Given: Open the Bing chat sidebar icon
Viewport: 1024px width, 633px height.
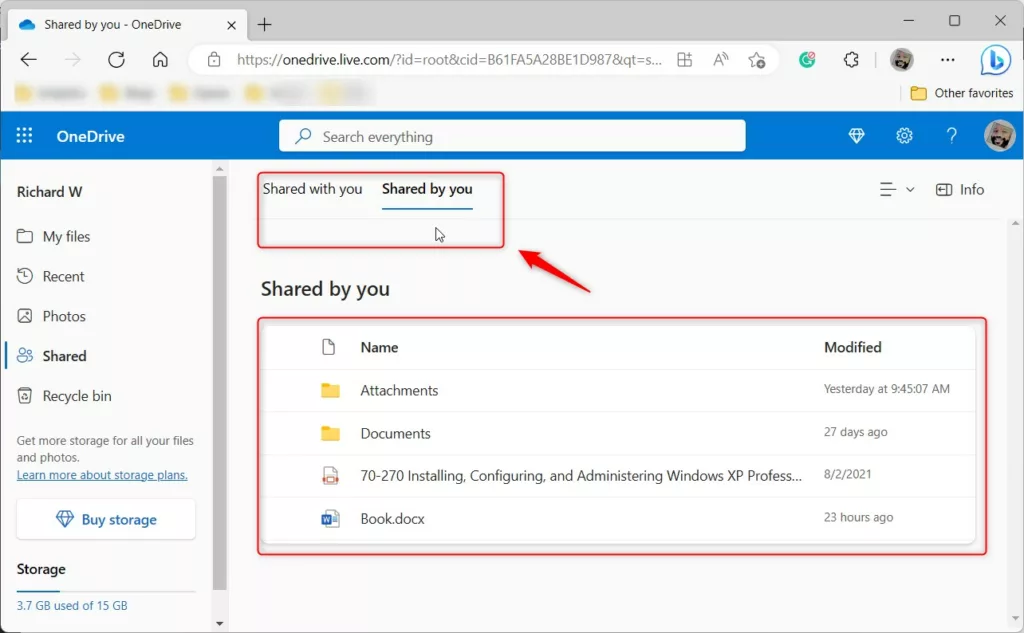Looking at the screenshot, I should [x=995, y=60].
